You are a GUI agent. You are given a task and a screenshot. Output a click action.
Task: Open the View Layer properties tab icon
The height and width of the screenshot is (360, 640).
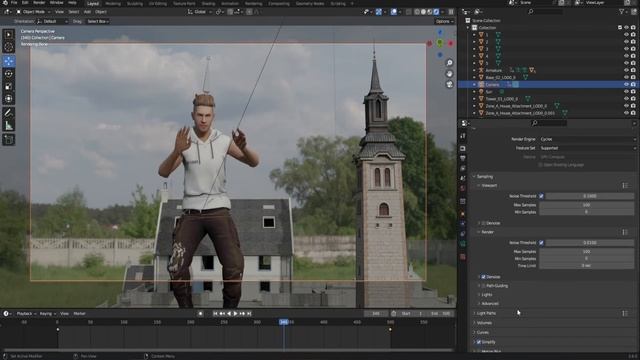[462, 168]
